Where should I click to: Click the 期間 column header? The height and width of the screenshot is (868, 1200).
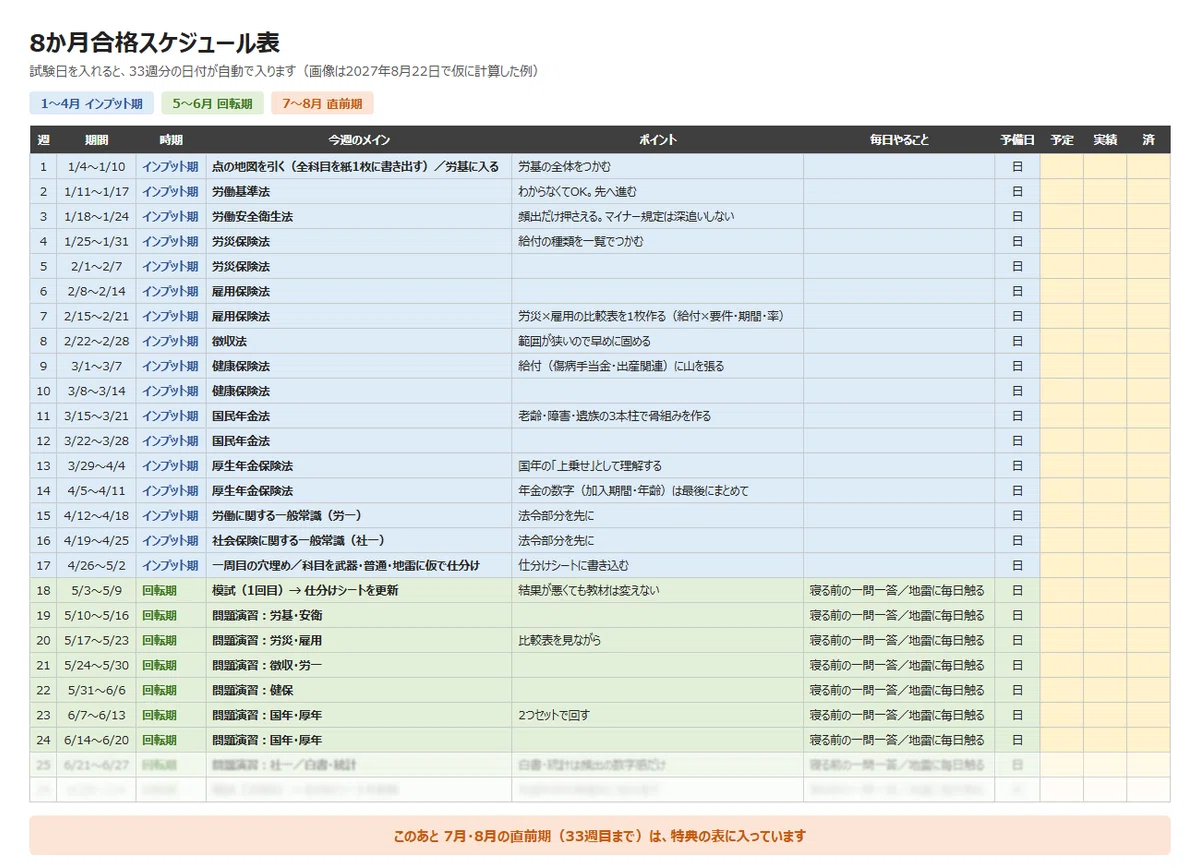97,140
